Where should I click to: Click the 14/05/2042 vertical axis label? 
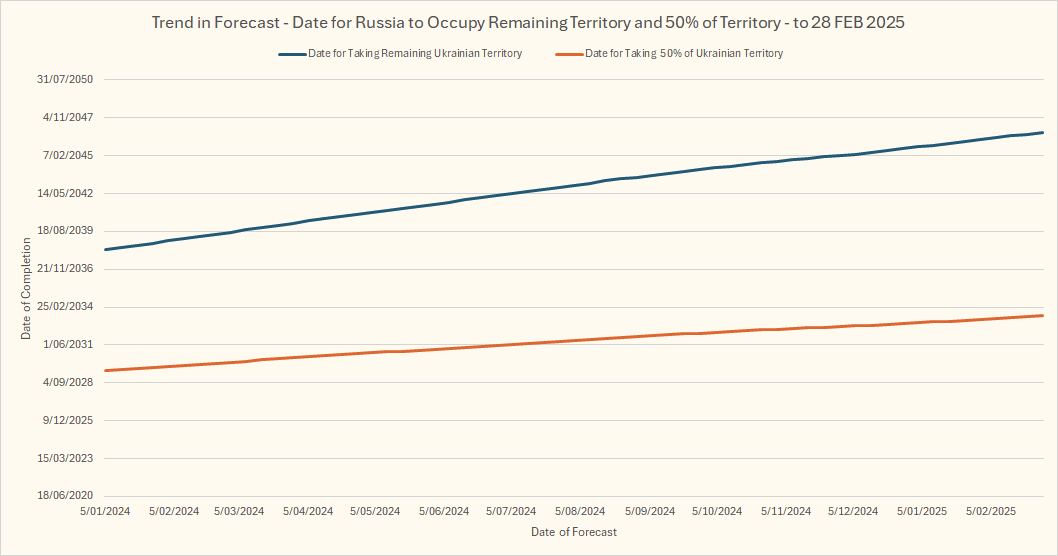(x=65, y=193)
